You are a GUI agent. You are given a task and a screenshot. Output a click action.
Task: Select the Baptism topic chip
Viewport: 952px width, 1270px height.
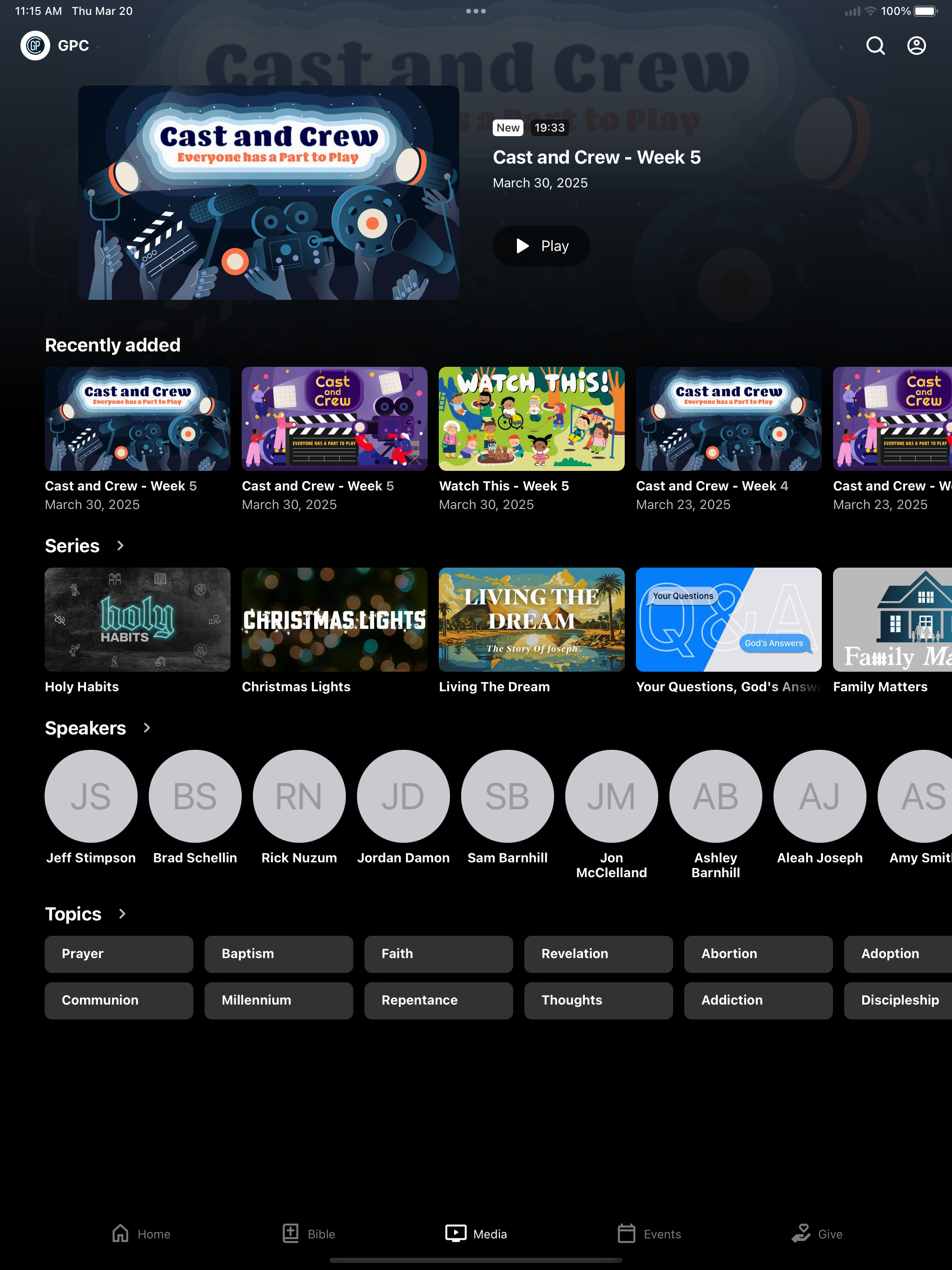[x=278, y=953]
